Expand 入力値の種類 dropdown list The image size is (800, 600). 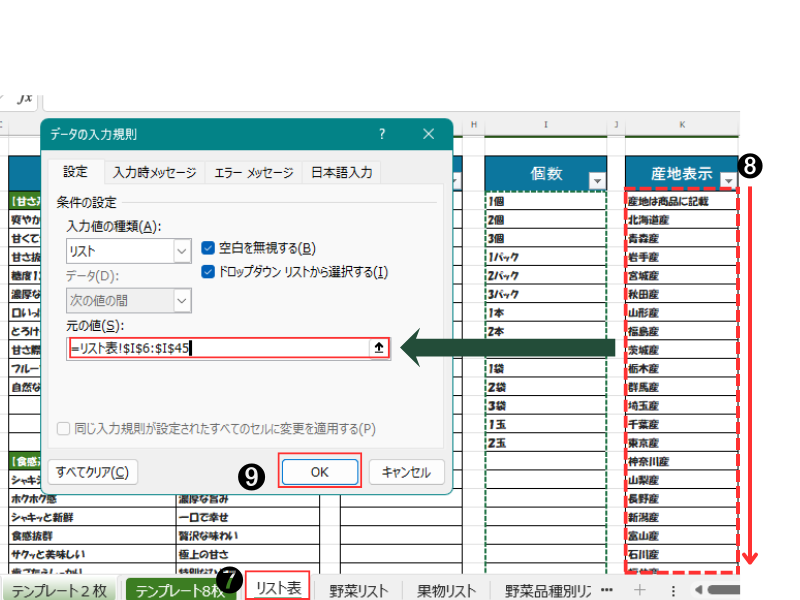(181, 250)
